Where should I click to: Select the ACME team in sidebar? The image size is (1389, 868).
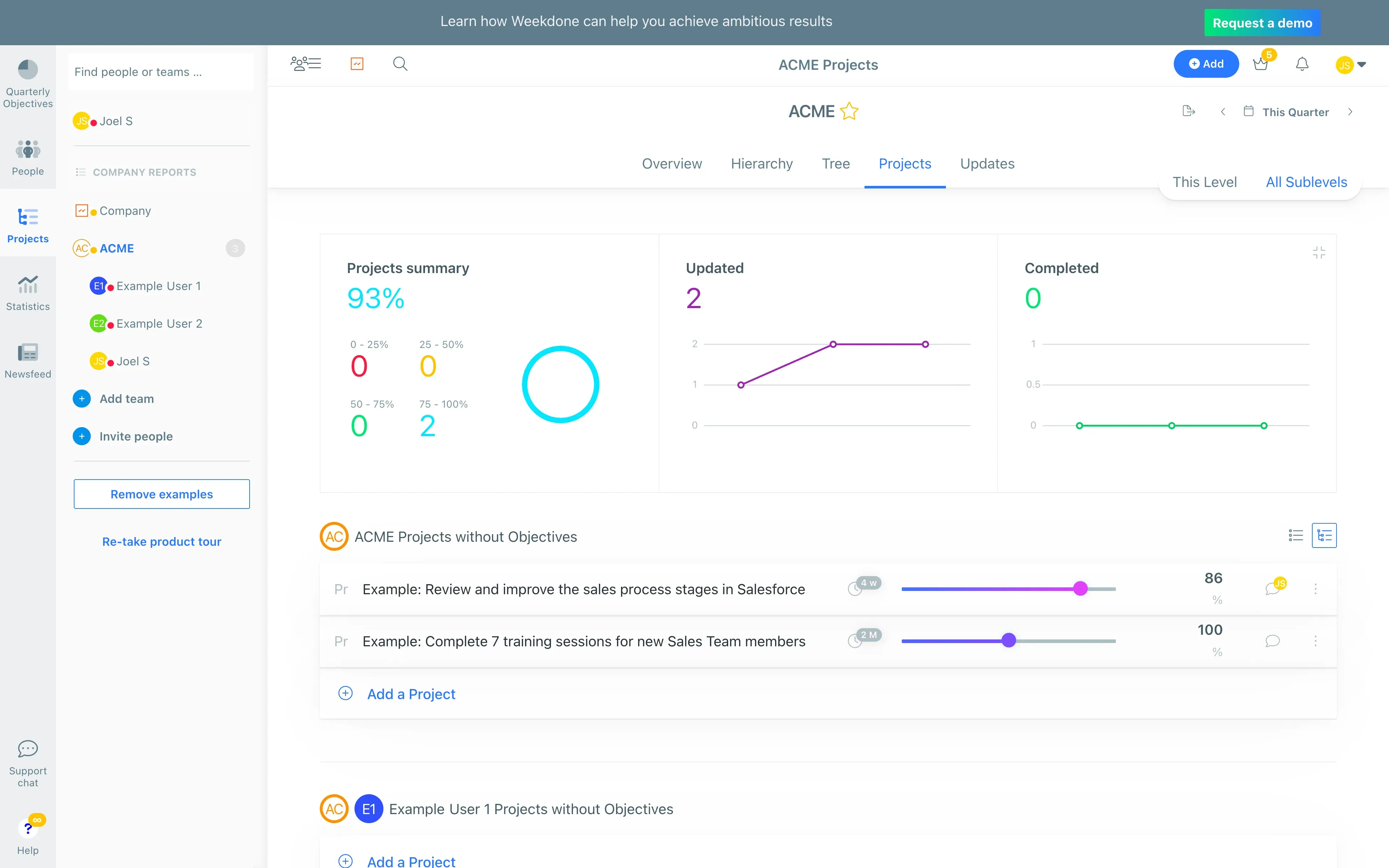(x=116, y=248)
